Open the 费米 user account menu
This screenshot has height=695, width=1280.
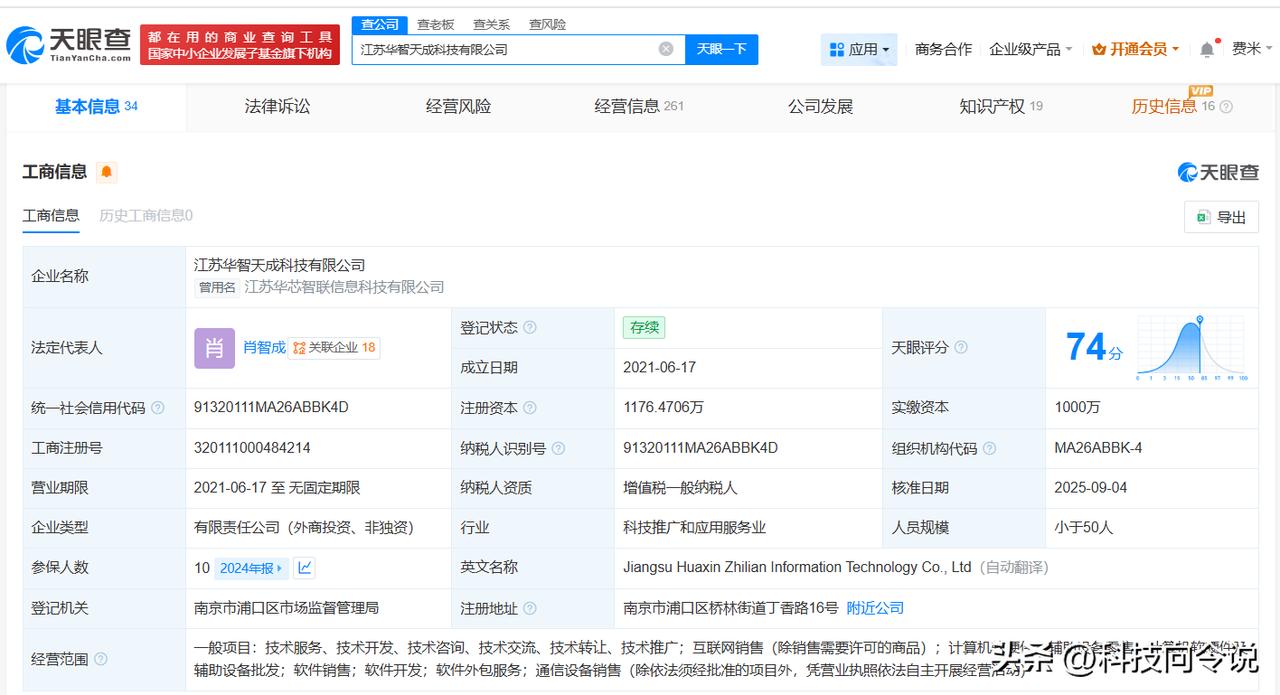coord(1252,49)
